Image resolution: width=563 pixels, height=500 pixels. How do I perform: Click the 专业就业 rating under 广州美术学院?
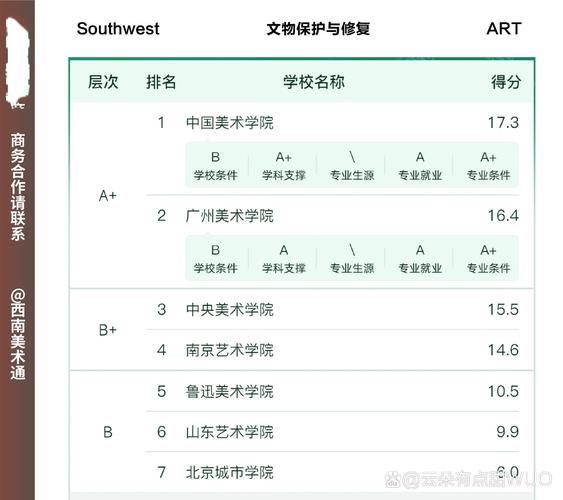pos(420,258)
